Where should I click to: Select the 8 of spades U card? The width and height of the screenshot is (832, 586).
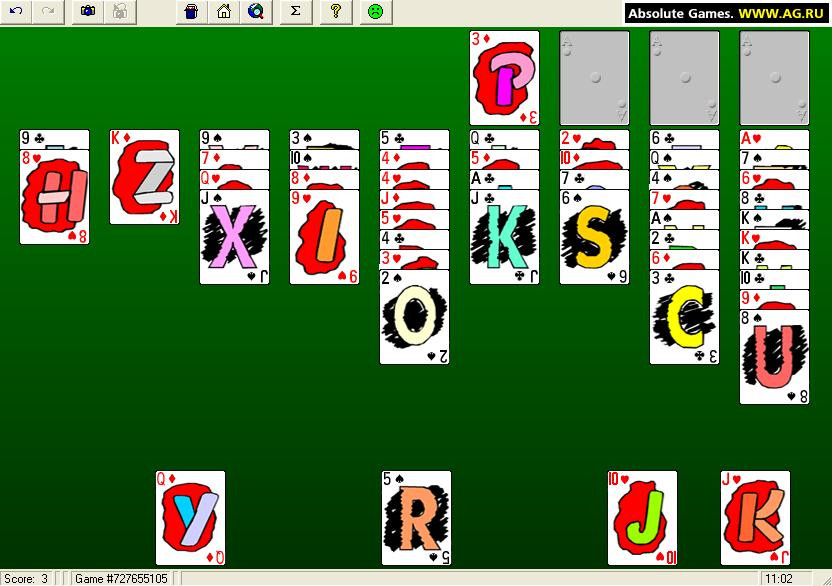click(775, 357)
